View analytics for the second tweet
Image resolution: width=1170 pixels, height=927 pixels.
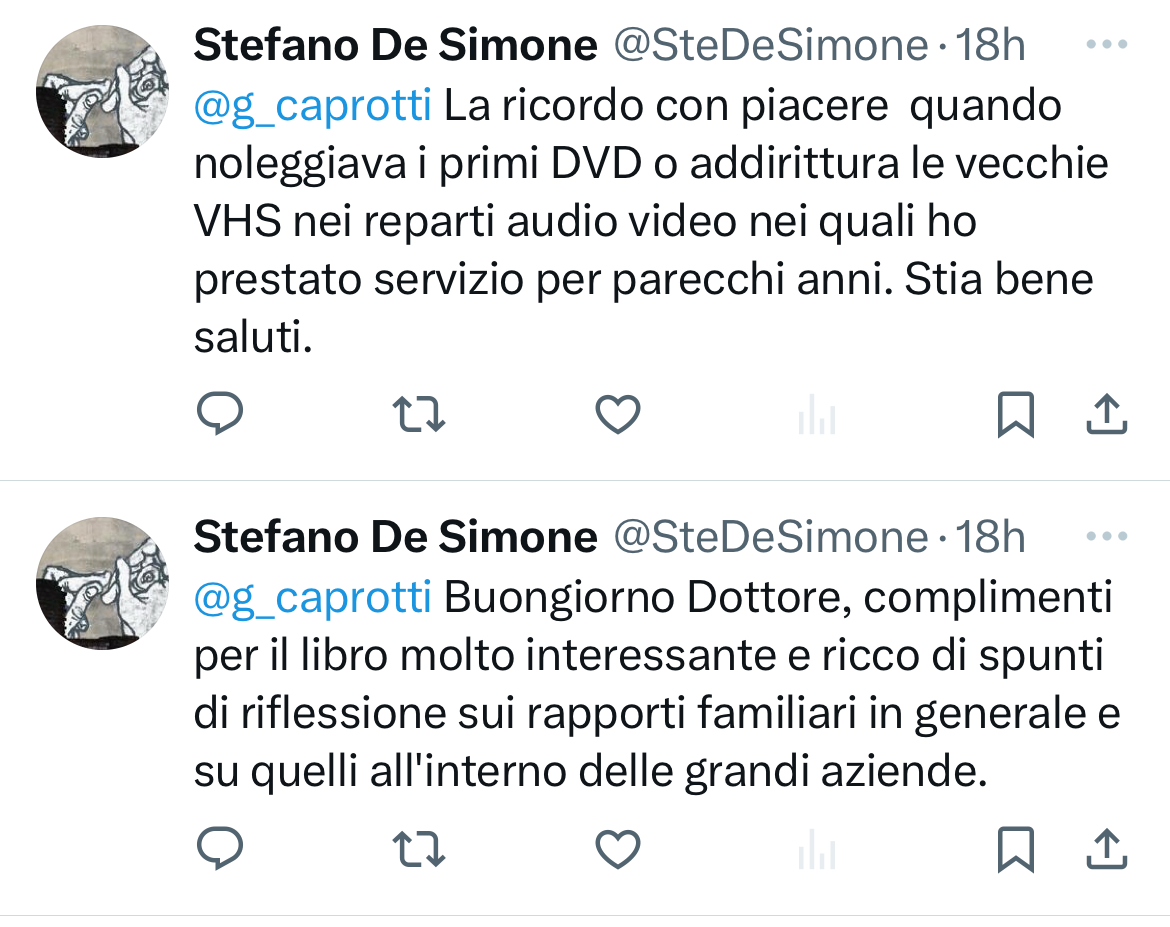817,853
